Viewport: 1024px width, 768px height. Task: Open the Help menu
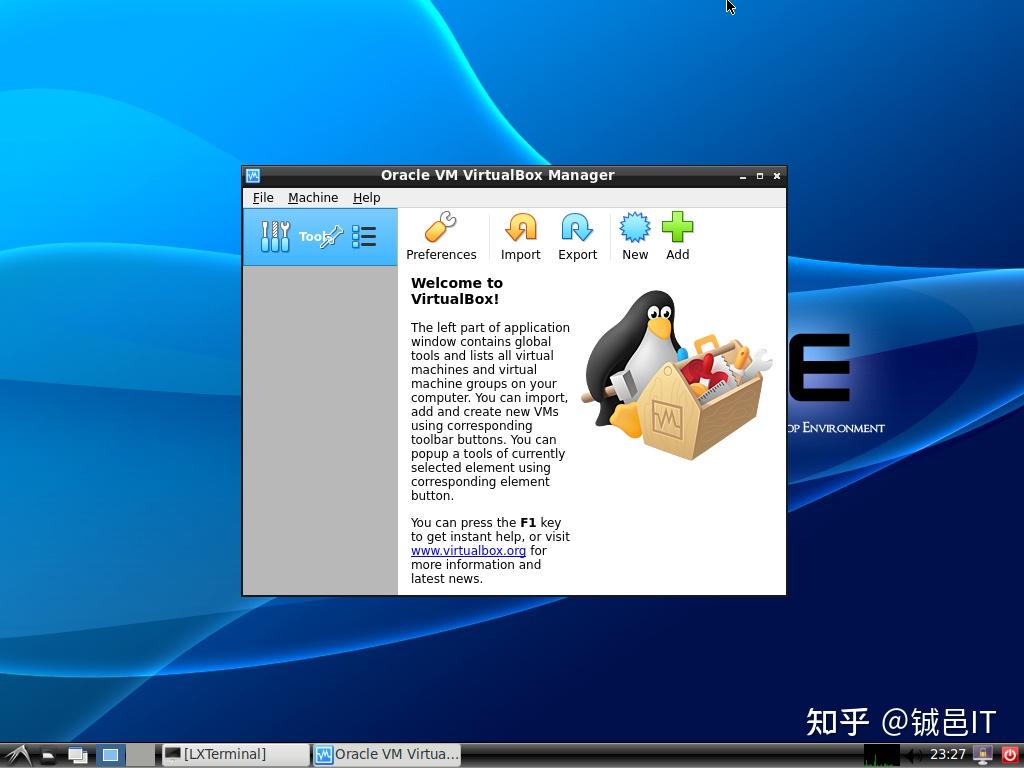(x=366, y=197)
